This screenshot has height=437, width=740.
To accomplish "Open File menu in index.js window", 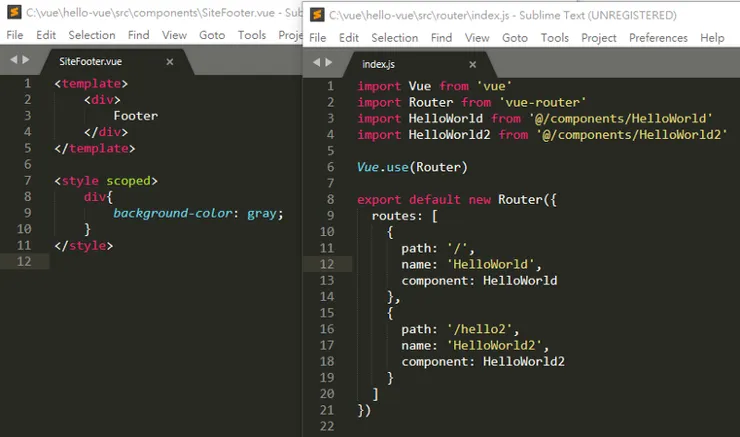I will pyautogui.click(x=318, y=38).
